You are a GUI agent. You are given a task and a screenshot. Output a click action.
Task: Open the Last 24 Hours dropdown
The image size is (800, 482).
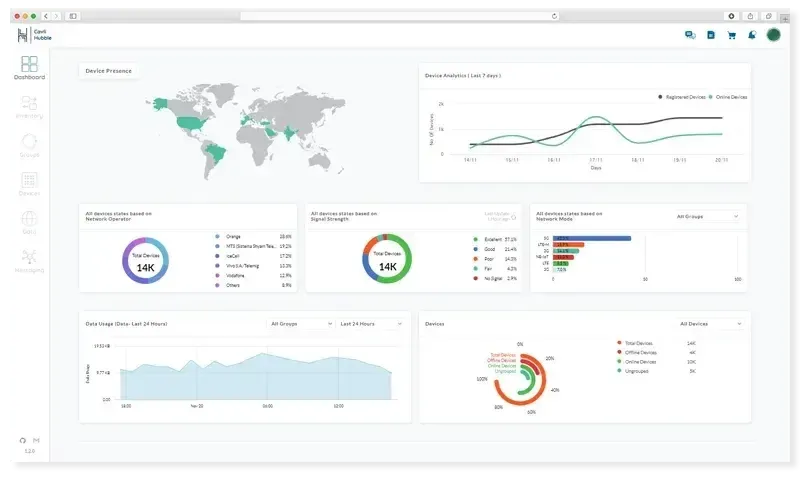tap(370, 324)
